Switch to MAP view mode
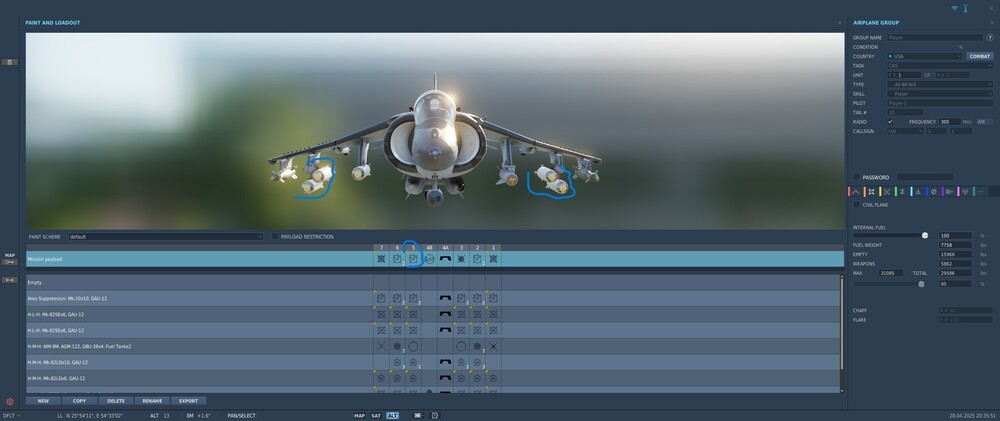Screen dimensions: 1000x421 point(360,416)
